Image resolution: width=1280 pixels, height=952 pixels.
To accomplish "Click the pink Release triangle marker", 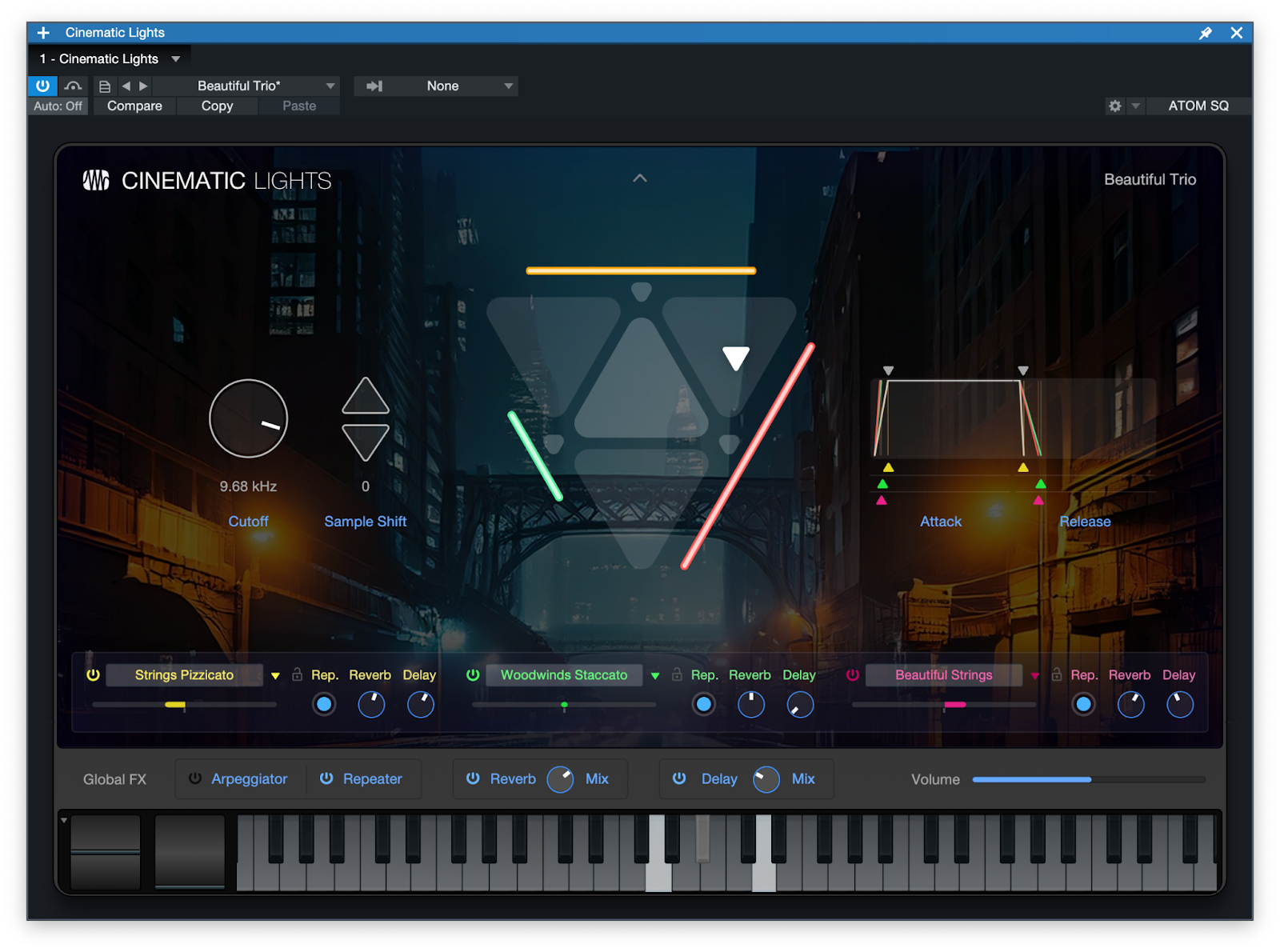I will (x=1038, y=501).
